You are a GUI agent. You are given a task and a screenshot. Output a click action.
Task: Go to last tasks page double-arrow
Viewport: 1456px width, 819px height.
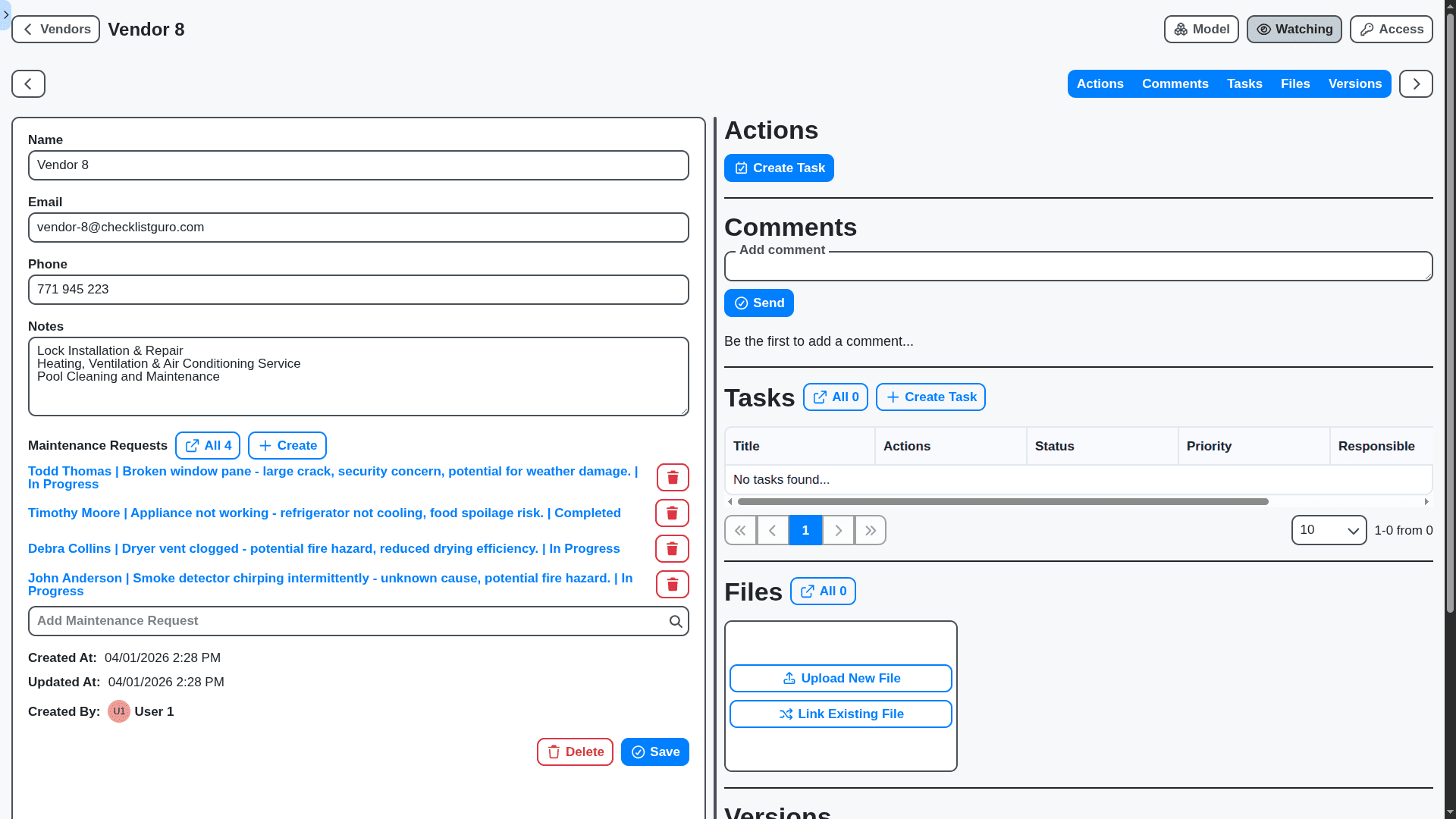[871, 531]
